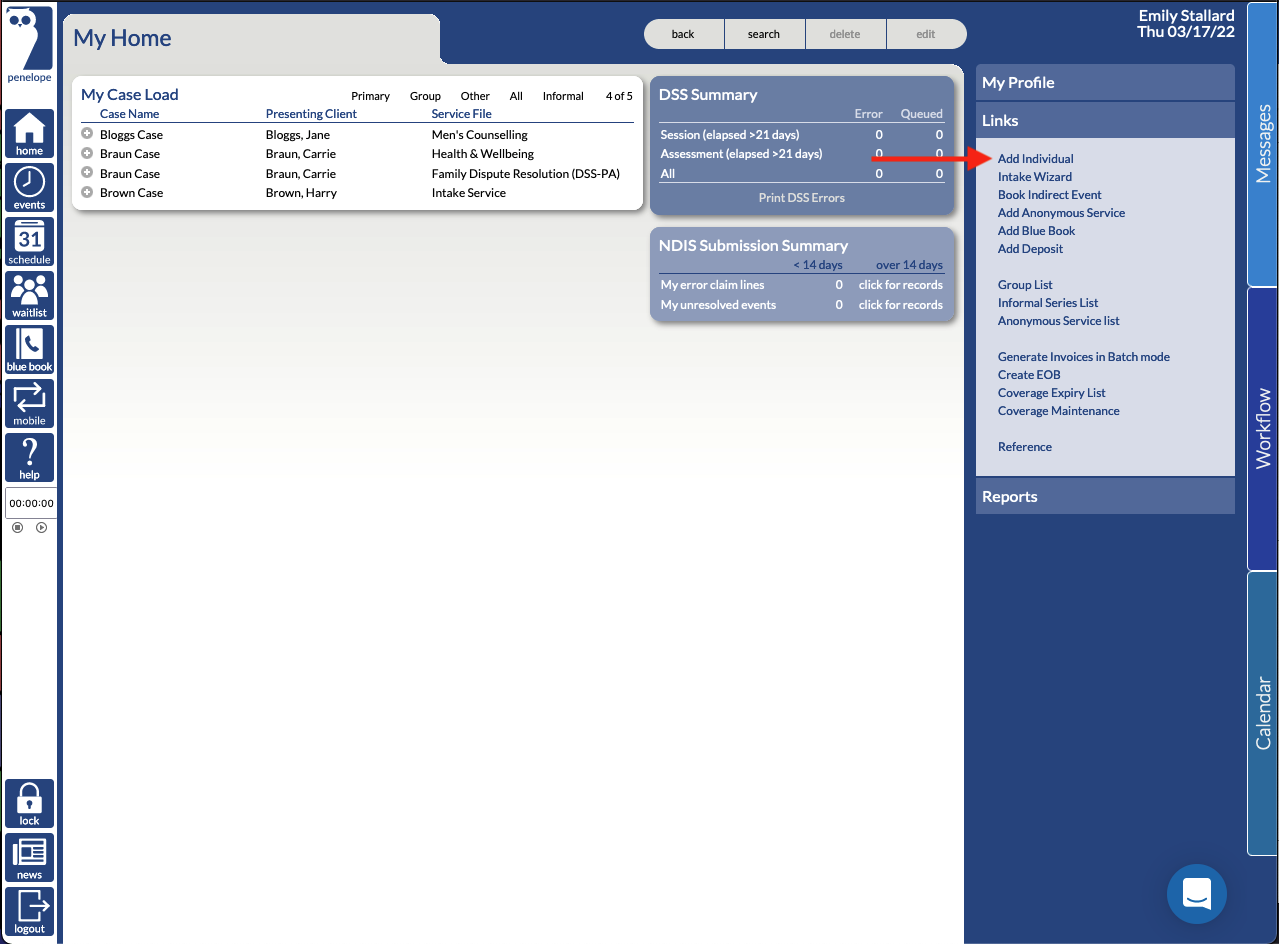1279x944 pixels.
Task: Click the search button
Action: click(764, 34)
